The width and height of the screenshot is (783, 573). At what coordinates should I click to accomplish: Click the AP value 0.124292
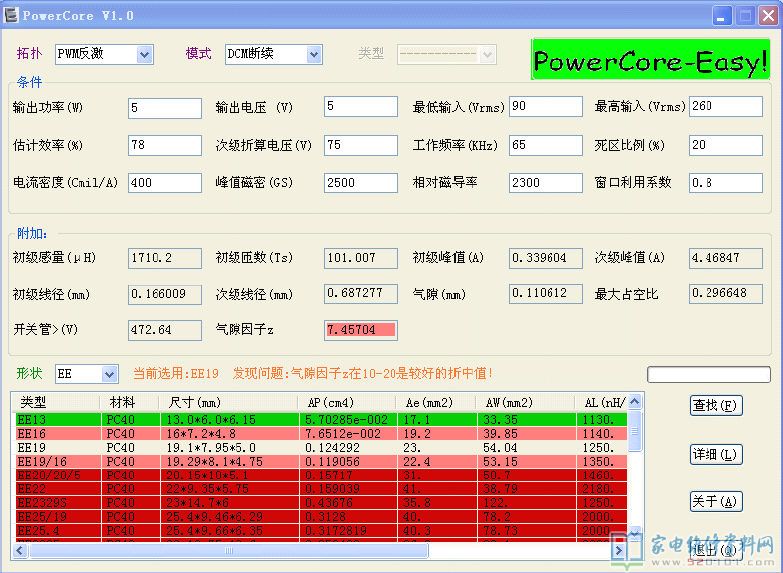[x=332, y=448]
